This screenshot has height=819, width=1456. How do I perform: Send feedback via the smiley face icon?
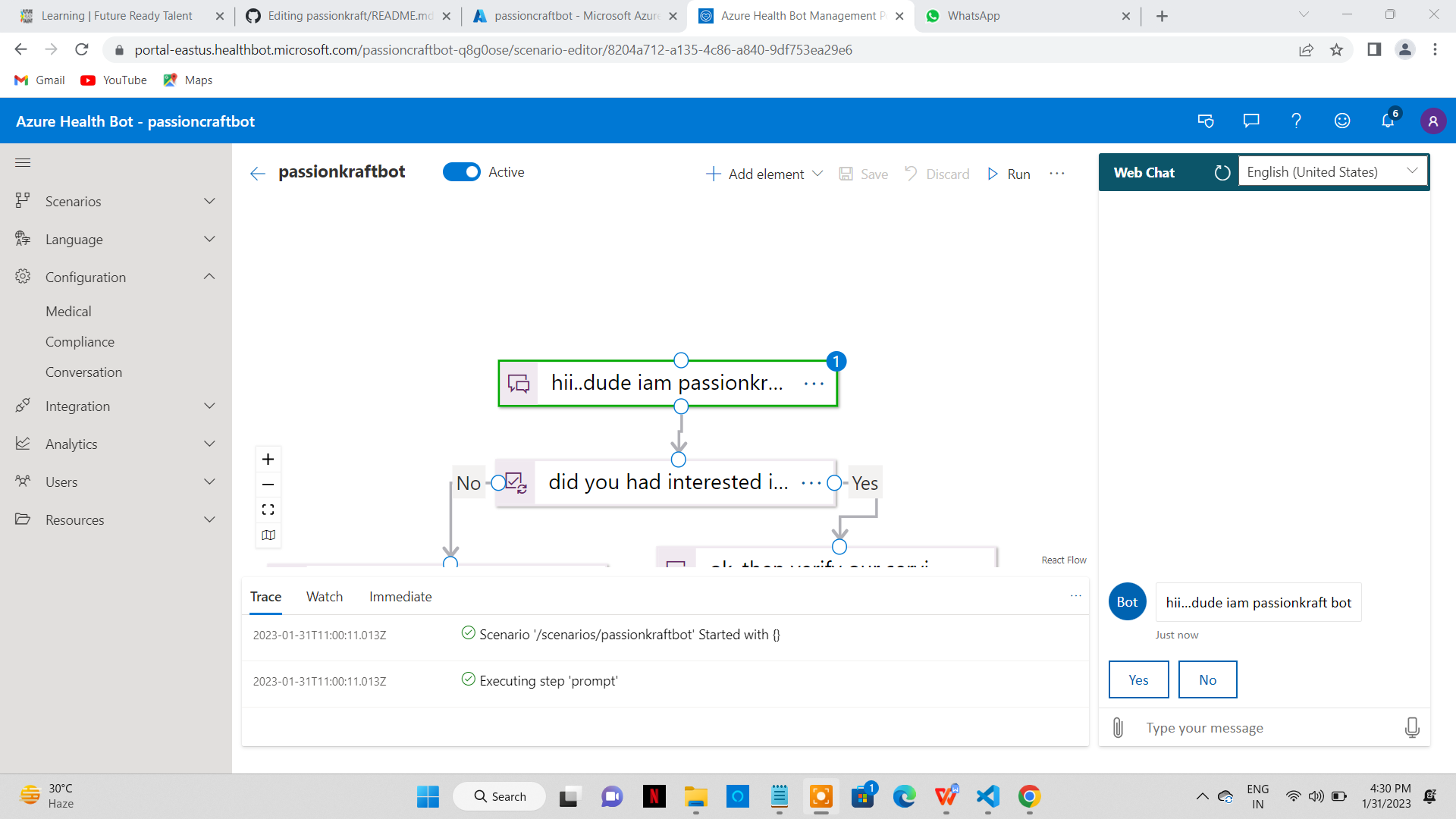click(x=1341, y=121)
